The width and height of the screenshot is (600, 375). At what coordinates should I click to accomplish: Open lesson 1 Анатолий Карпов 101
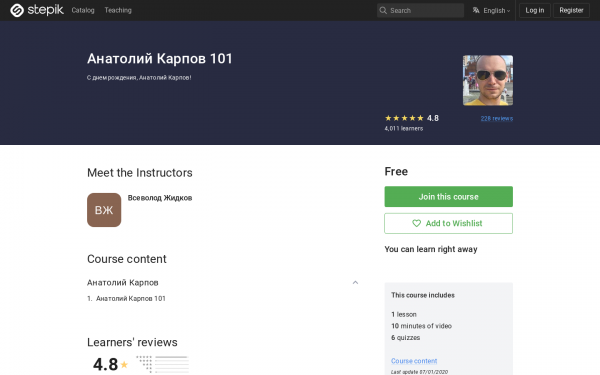130,298
